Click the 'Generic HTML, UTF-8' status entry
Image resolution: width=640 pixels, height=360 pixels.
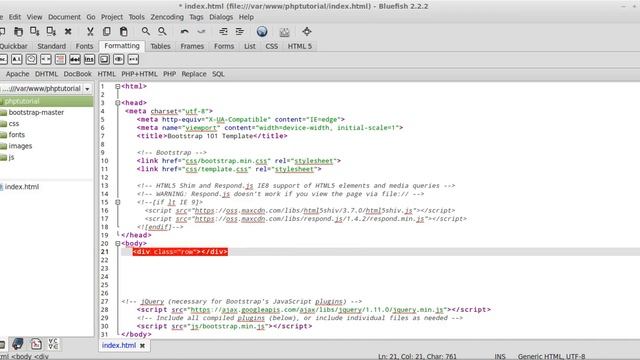(x=551, y=356)
